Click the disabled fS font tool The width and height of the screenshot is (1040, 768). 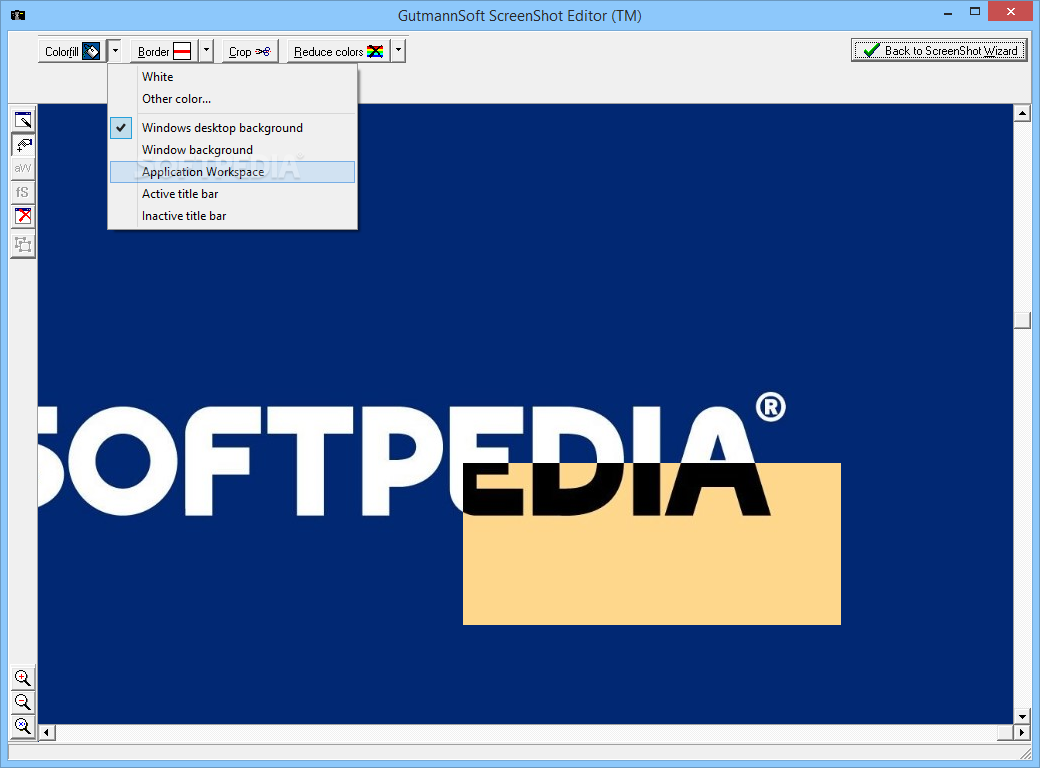(23, 192)
